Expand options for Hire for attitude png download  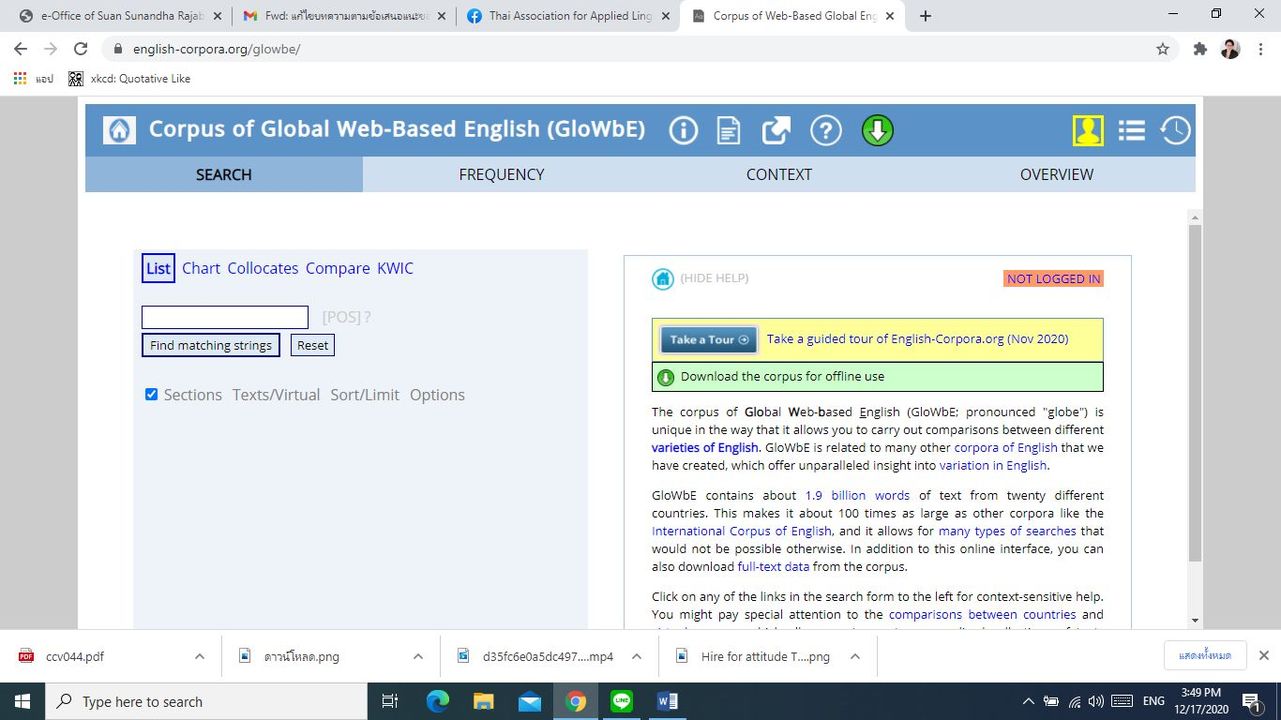(855, 656)
